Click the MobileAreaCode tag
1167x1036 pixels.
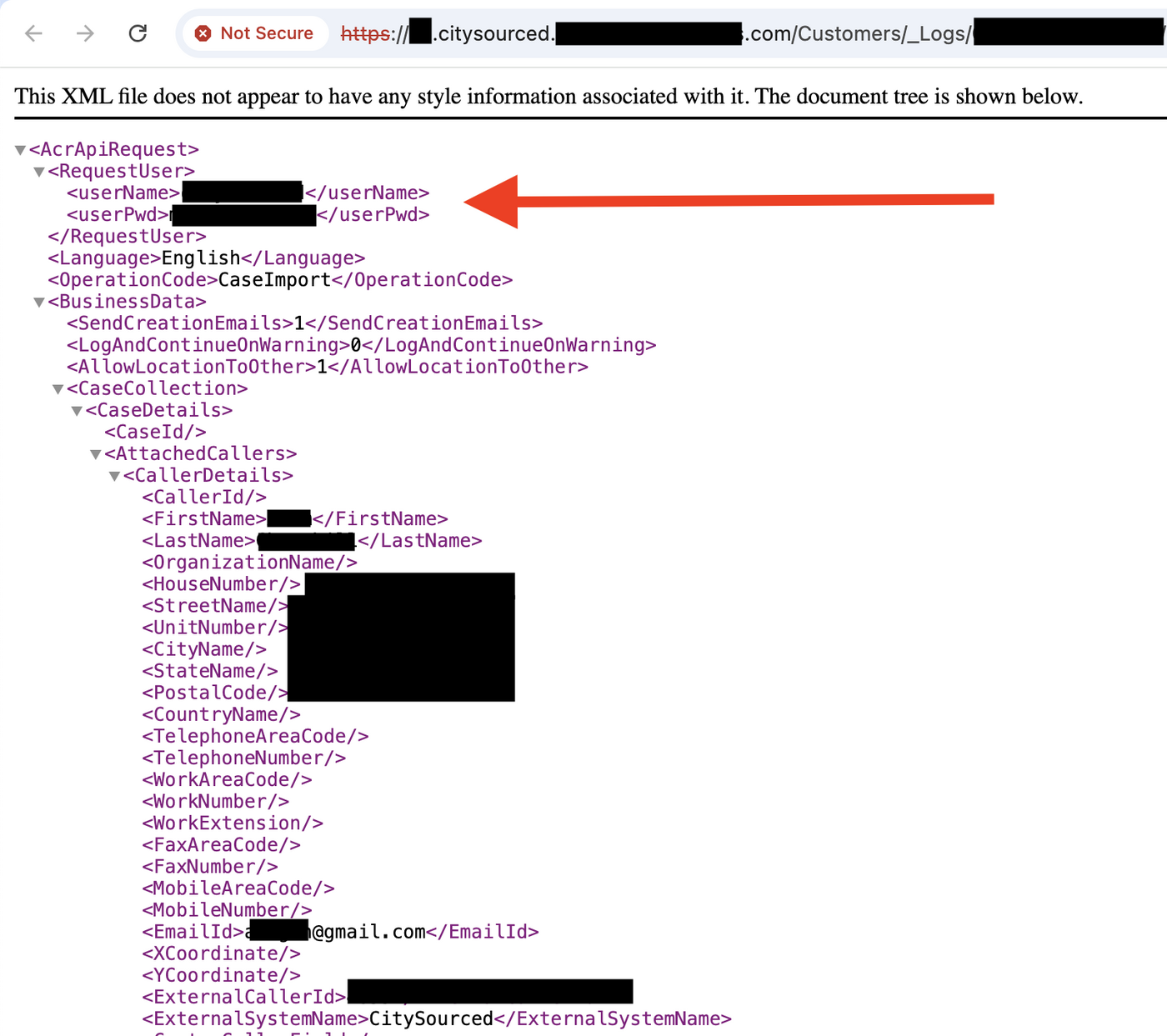tap(238, 888)
